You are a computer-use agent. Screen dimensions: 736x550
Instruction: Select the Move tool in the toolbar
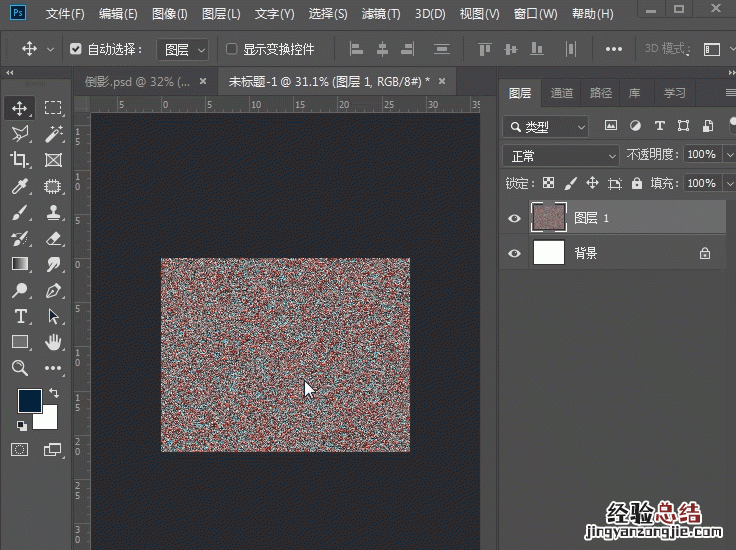(x=20, y=108)
